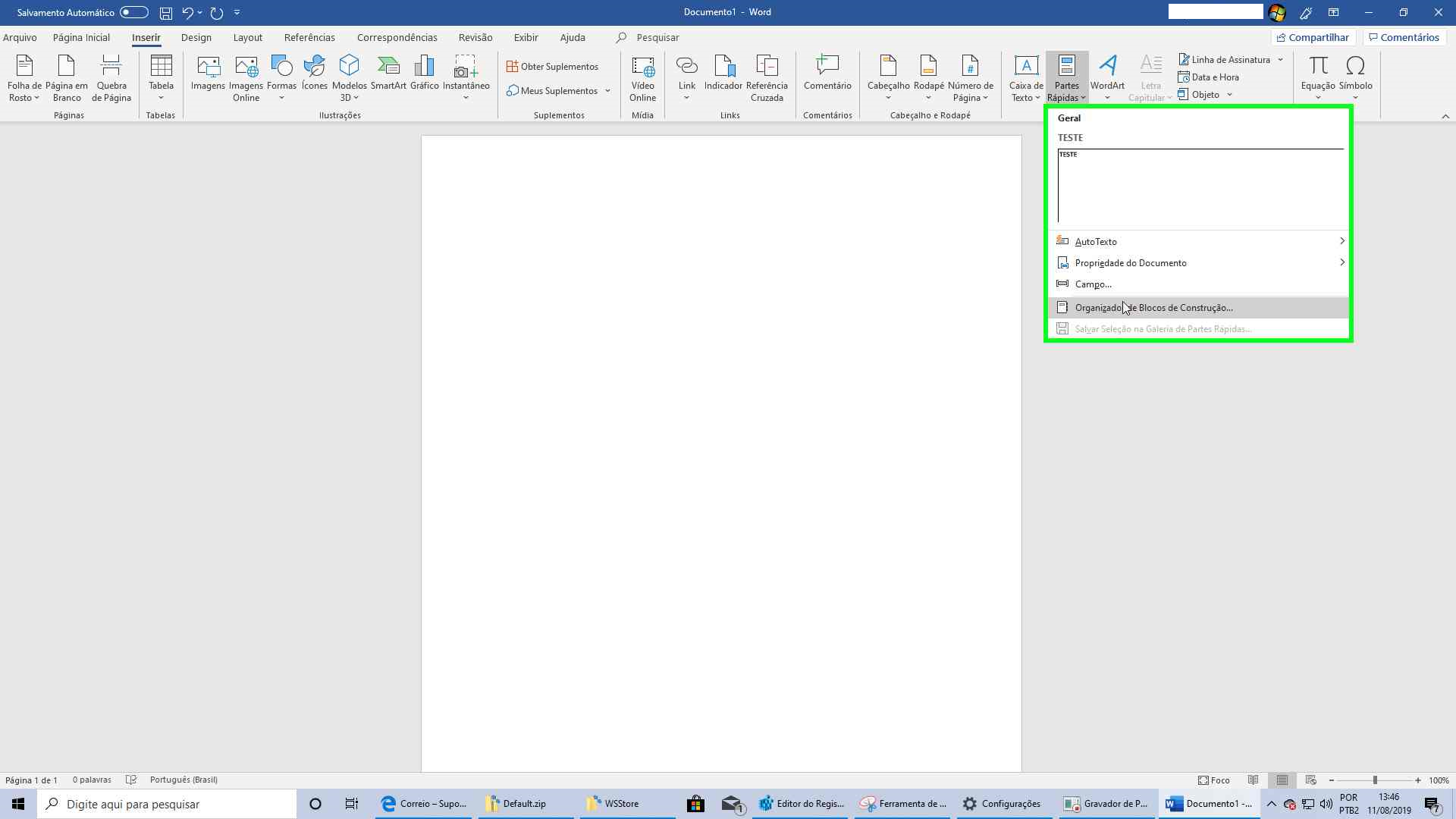Open Meus Suplementos dropdown arrow
1456x819 pixels.
point(607,91)
